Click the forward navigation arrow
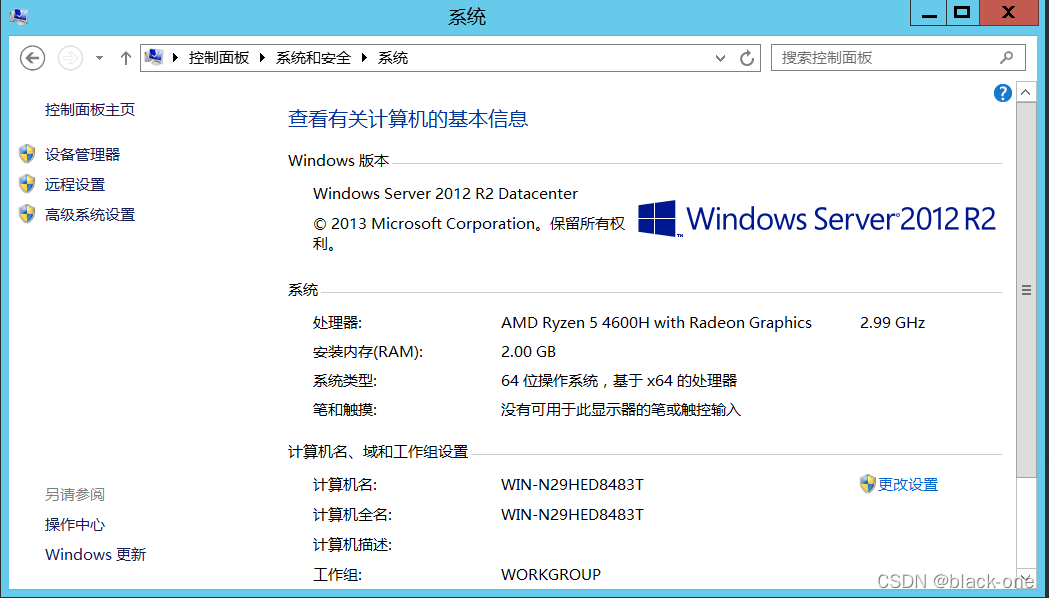 [x=70, y=58]
